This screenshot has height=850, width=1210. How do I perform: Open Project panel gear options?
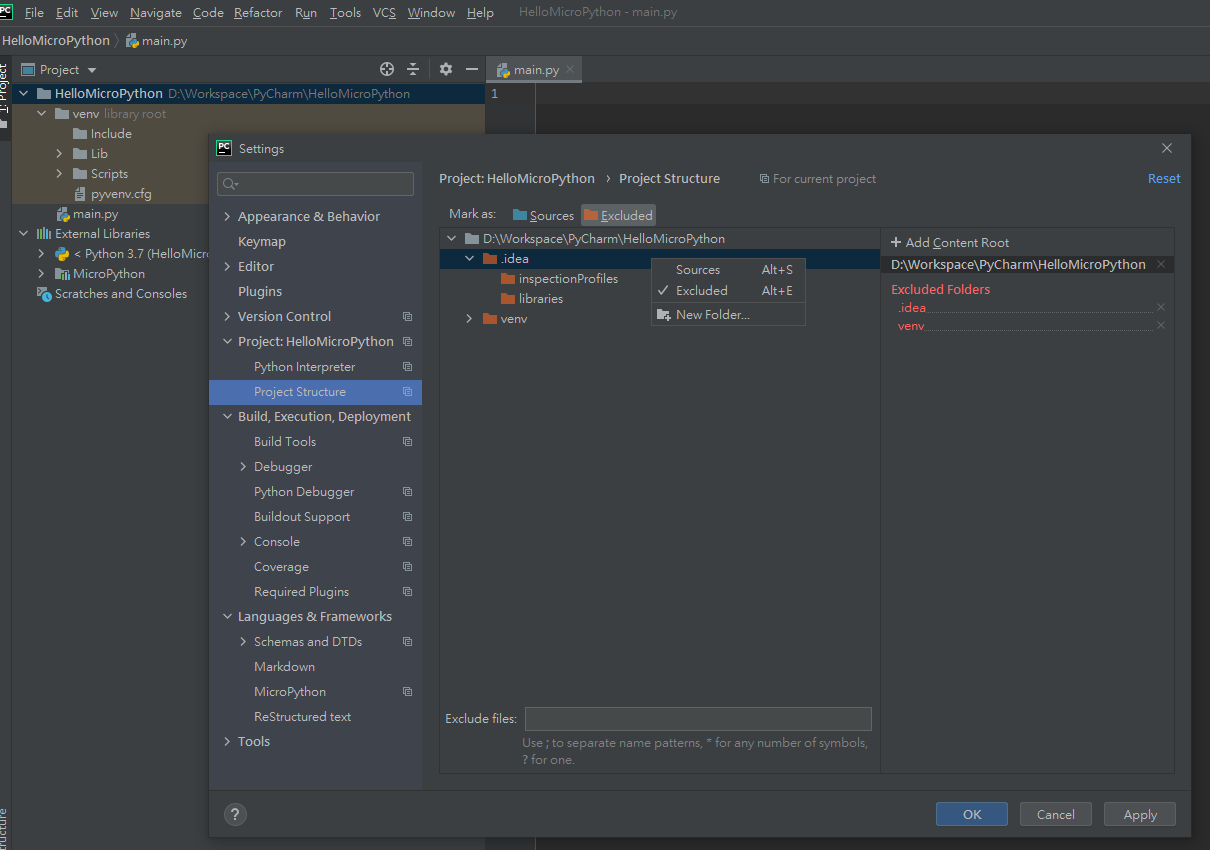tap(446, 69)
